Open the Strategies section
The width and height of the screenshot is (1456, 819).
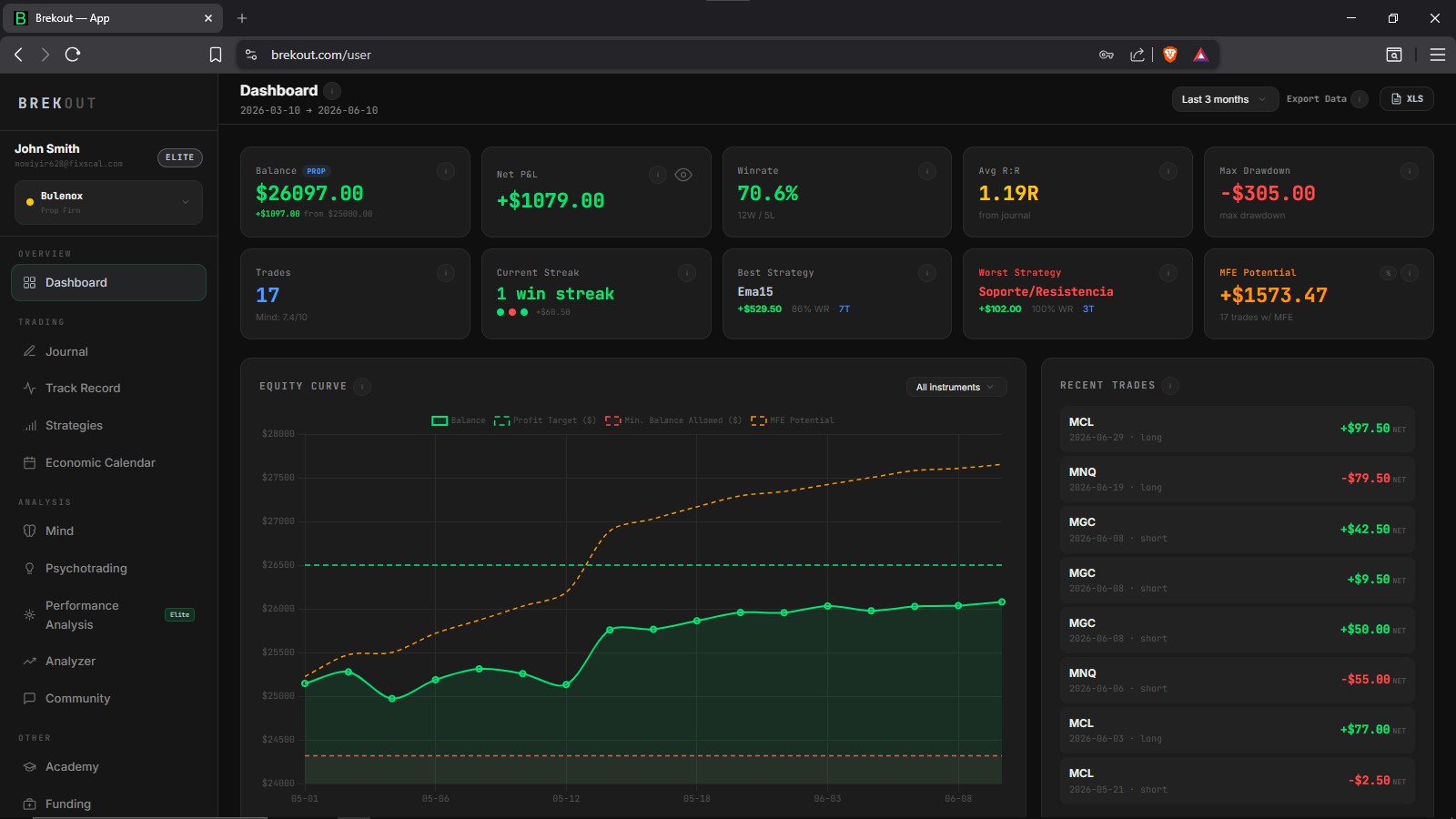pos(108,425)
